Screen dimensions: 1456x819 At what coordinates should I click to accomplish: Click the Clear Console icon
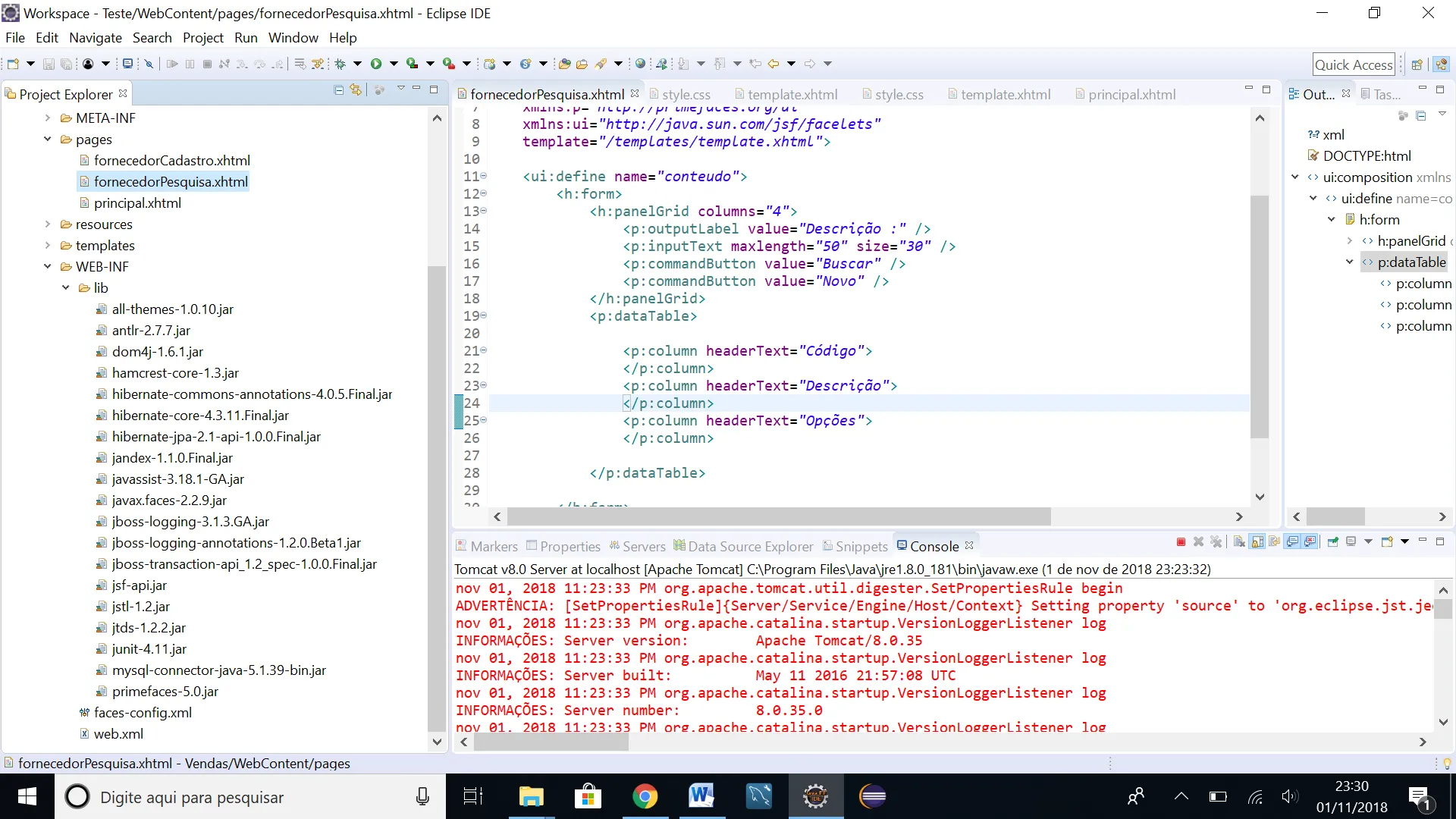(1239, 541)
